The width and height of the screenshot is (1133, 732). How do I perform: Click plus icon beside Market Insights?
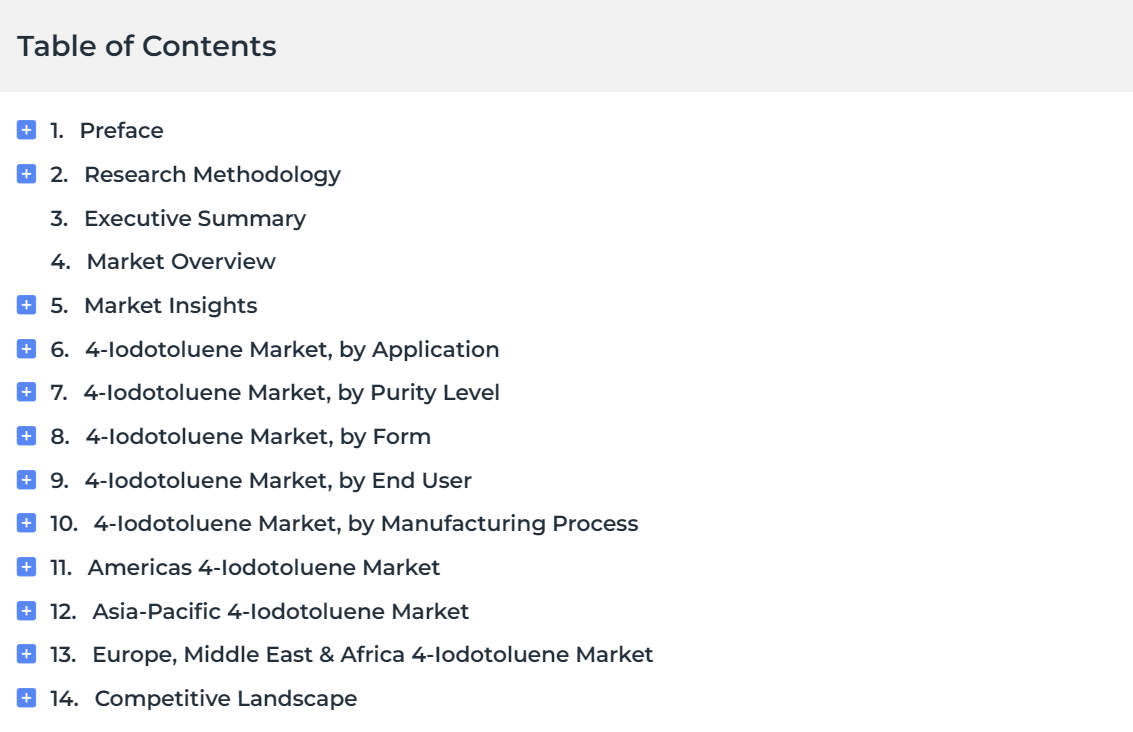tap(26, 305)
